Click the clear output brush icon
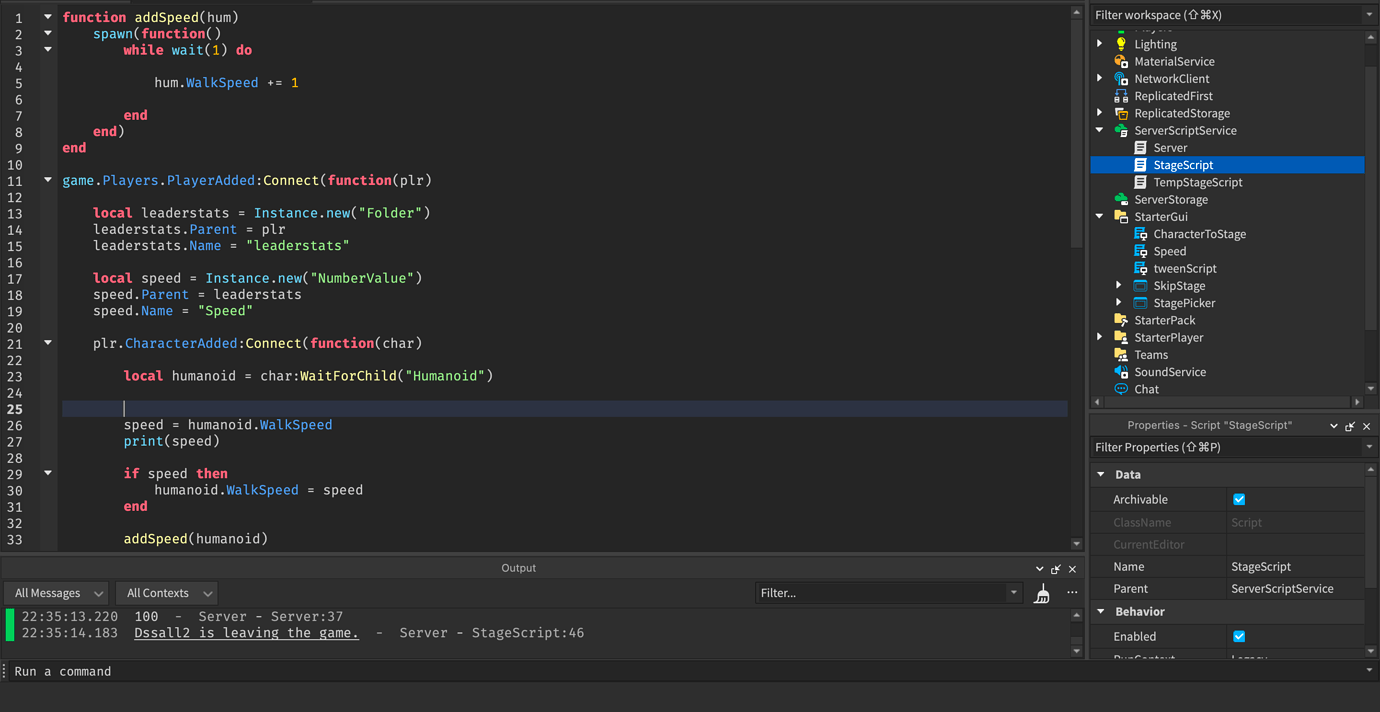 (1041, 592)
